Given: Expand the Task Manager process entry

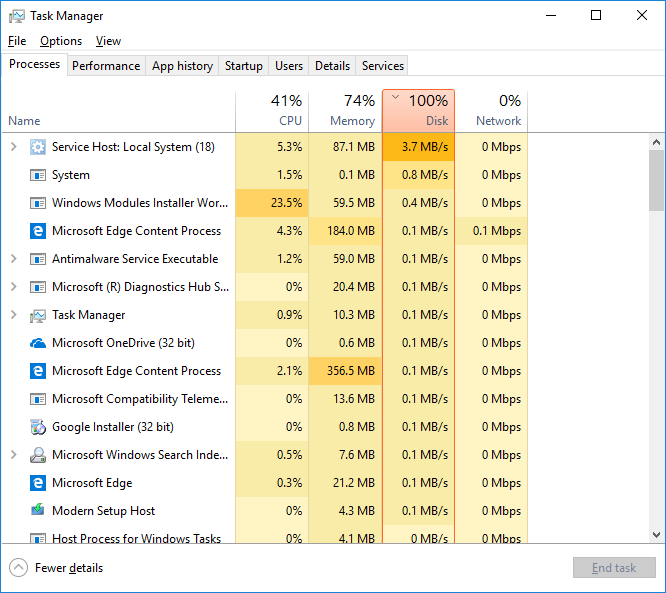Looking at the screenshot, I should (x=14, y=315).
